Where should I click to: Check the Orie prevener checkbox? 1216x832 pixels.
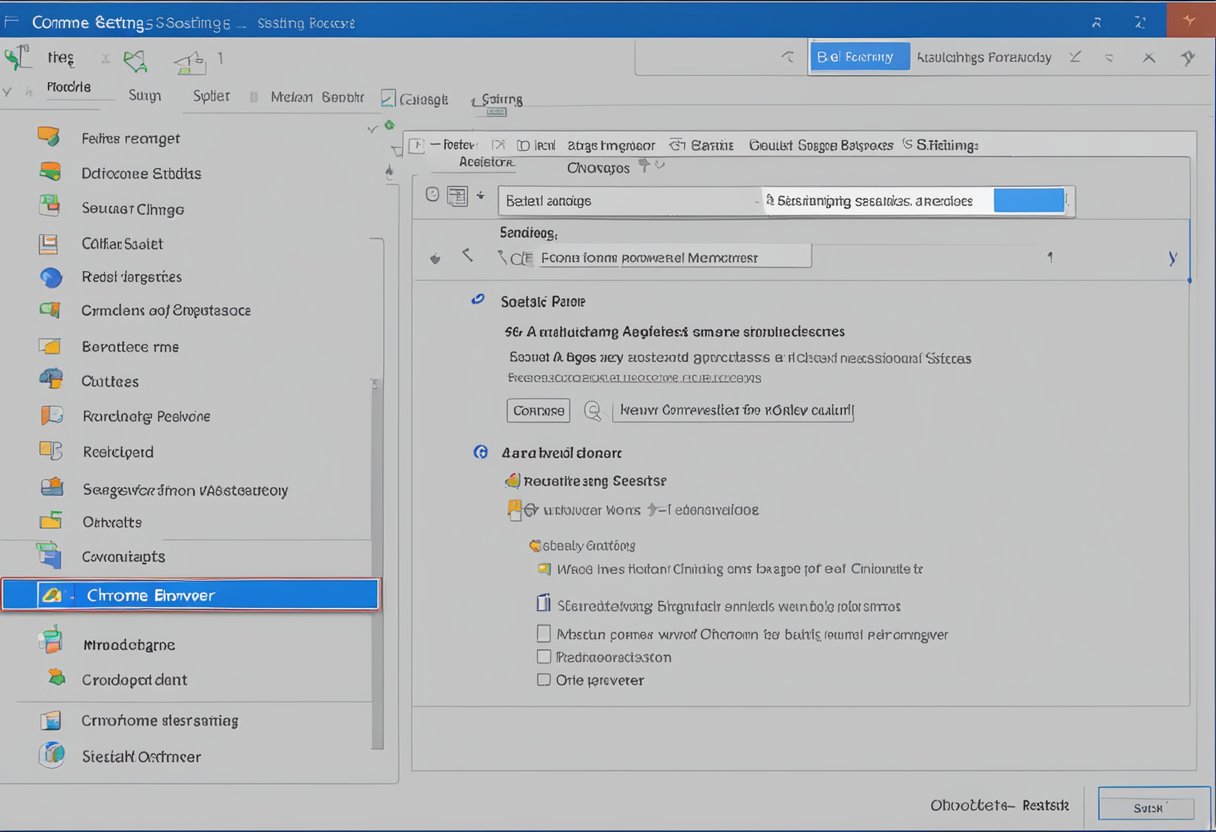[544, 680]
